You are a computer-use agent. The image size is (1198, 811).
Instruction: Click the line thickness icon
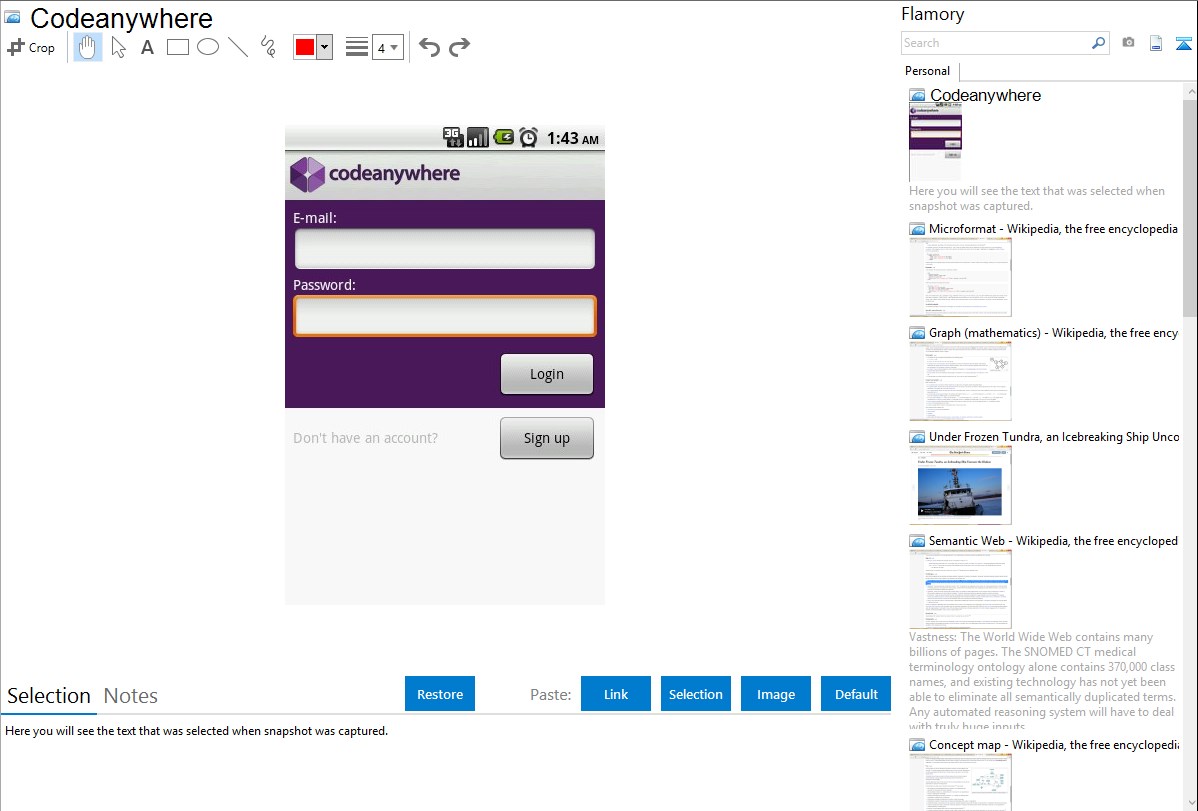[357, 47]
